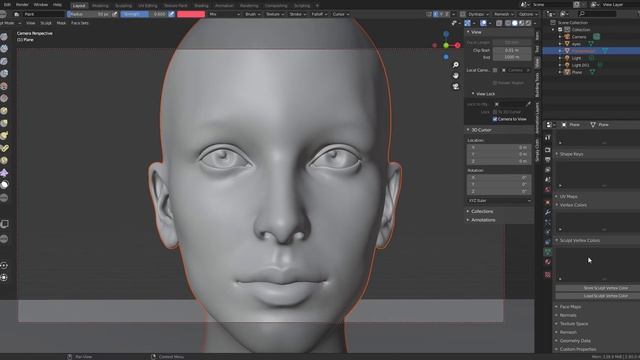
Task: Open the XYZ Euler rotation mode dropdown
Action: [x=499, y=201]
